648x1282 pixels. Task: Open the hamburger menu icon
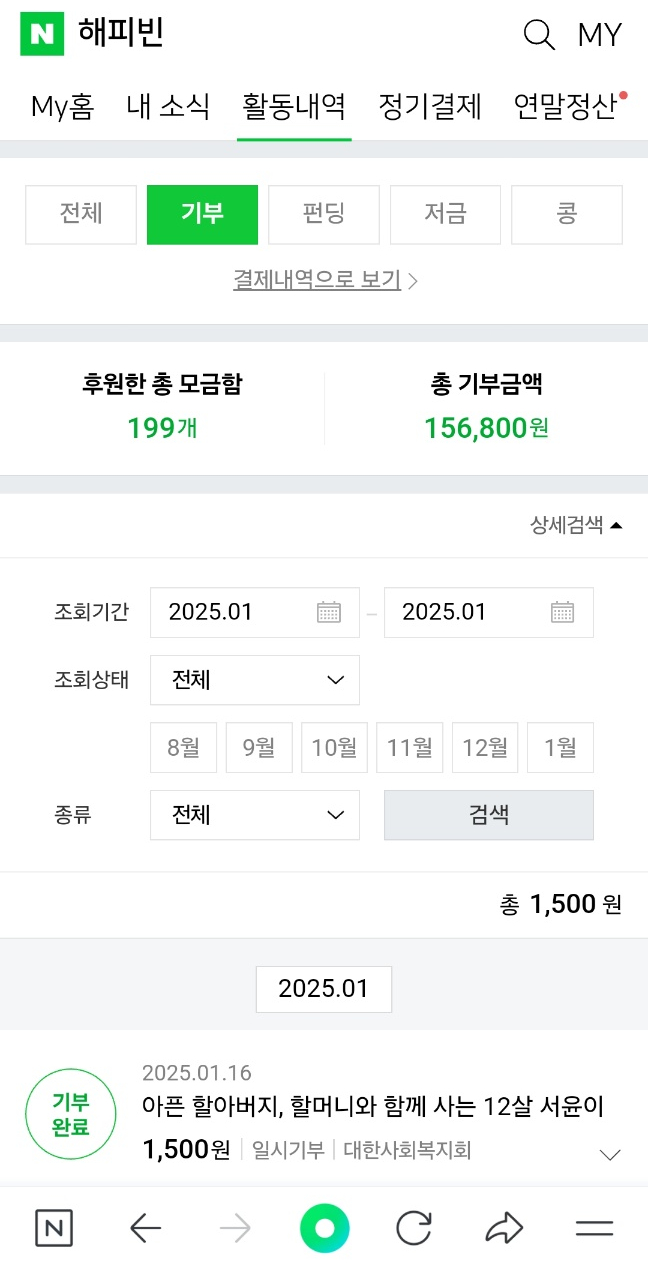click(594, 1228)
